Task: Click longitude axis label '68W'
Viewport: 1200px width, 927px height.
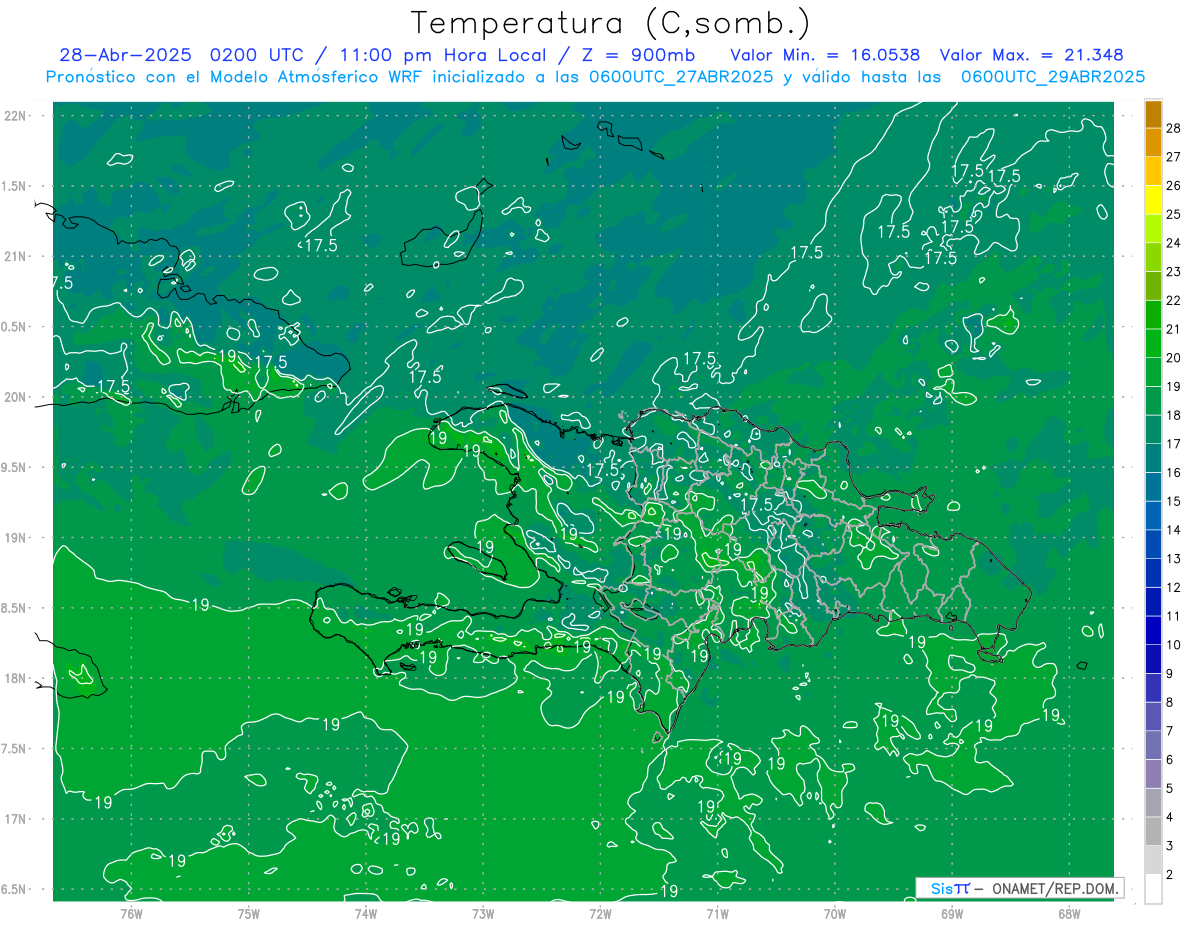Action: tap(1069, 913)
